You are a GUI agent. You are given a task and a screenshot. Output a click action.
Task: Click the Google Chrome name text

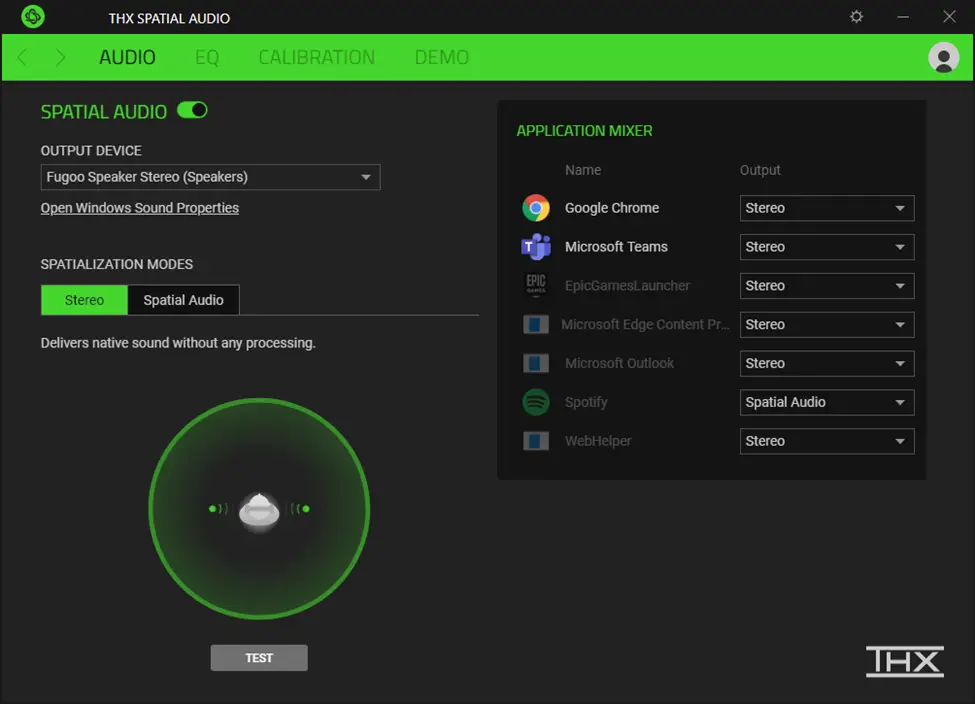tap(612, 208)
